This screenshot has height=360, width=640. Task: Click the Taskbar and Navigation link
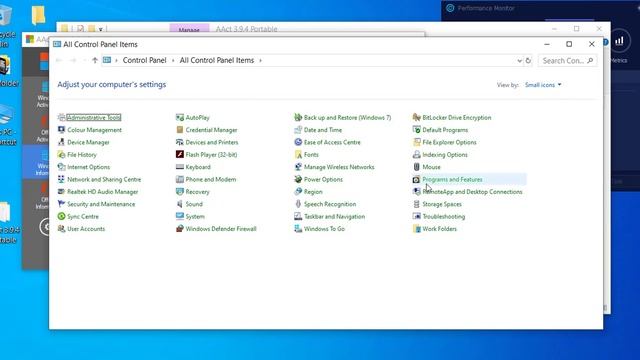click(x=334, y=216)
